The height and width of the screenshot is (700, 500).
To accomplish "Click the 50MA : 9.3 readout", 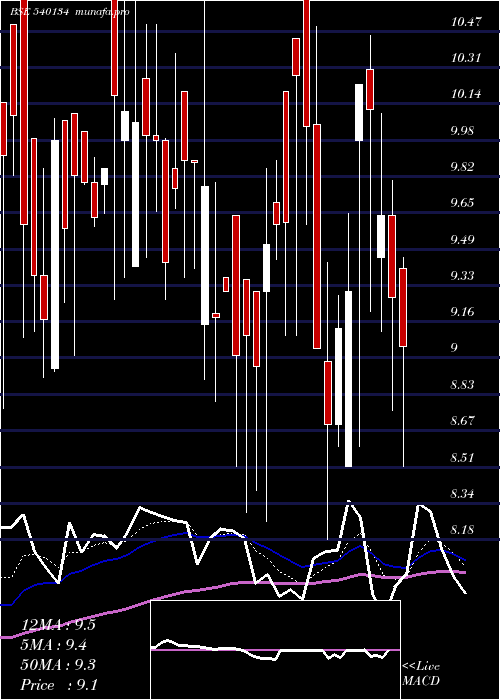I will click(x=58, y=665).
